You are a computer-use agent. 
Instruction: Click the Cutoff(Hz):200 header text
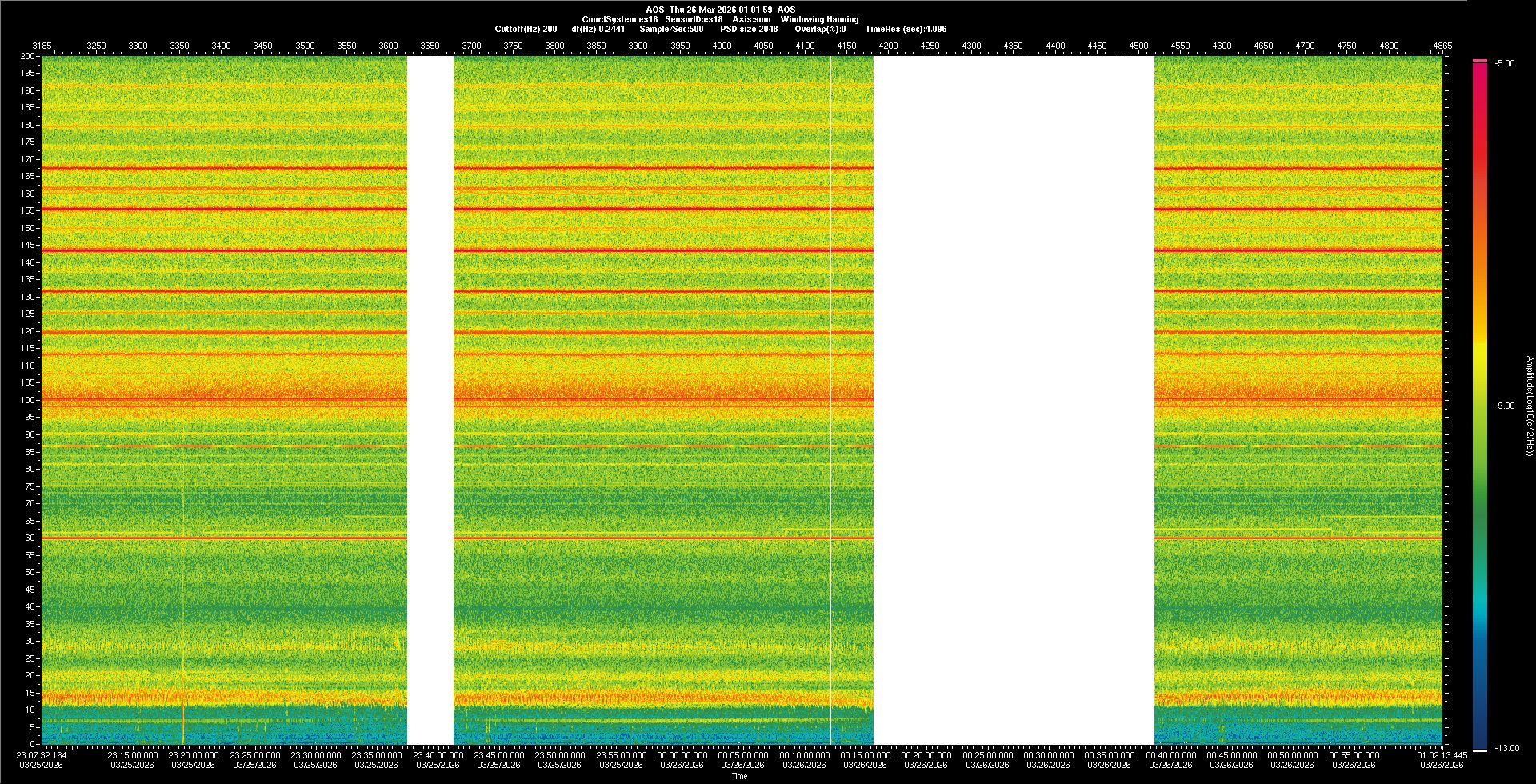coord(526,29)
